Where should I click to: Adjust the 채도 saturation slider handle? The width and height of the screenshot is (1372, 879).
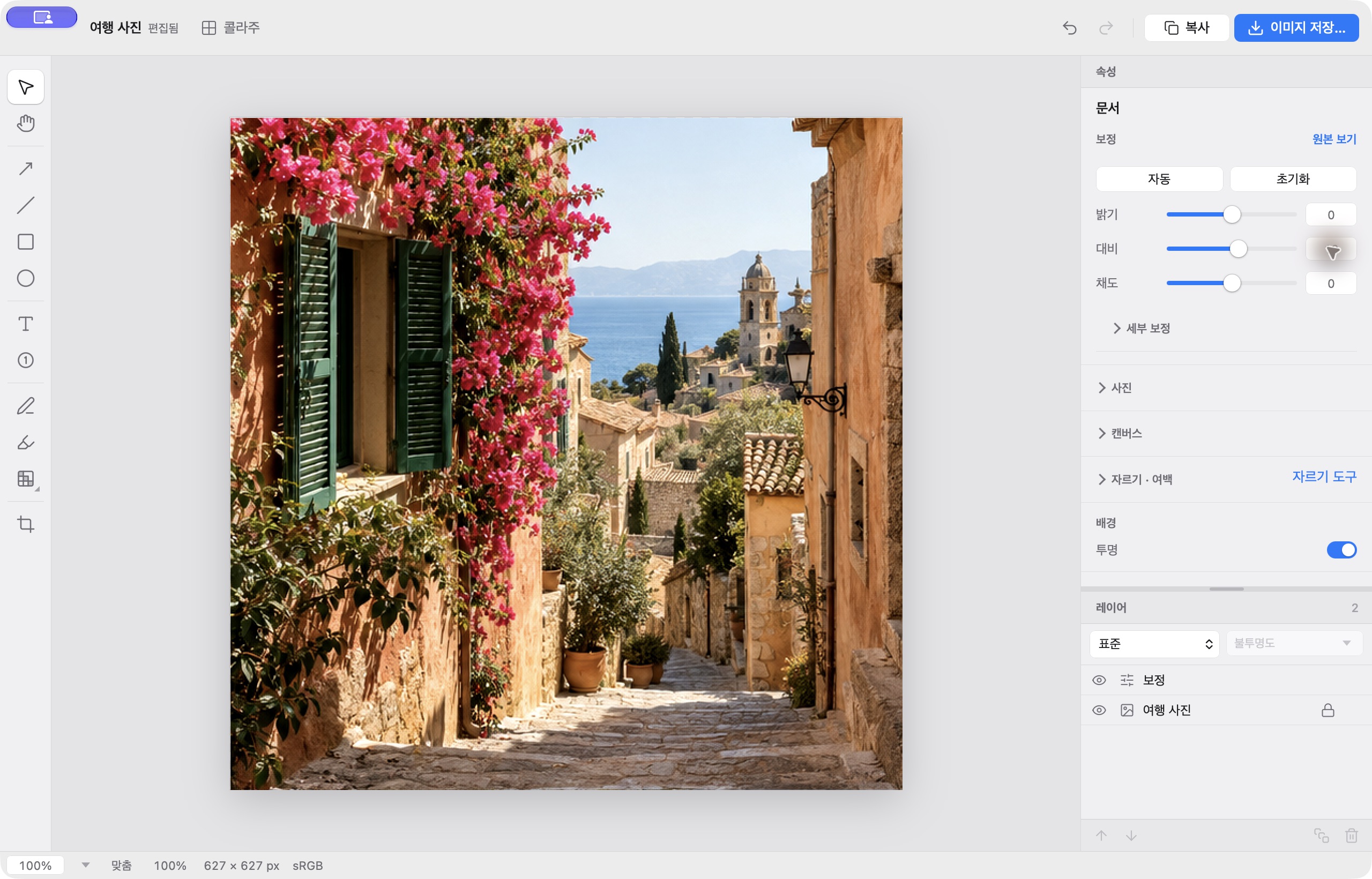[1232, 283]
